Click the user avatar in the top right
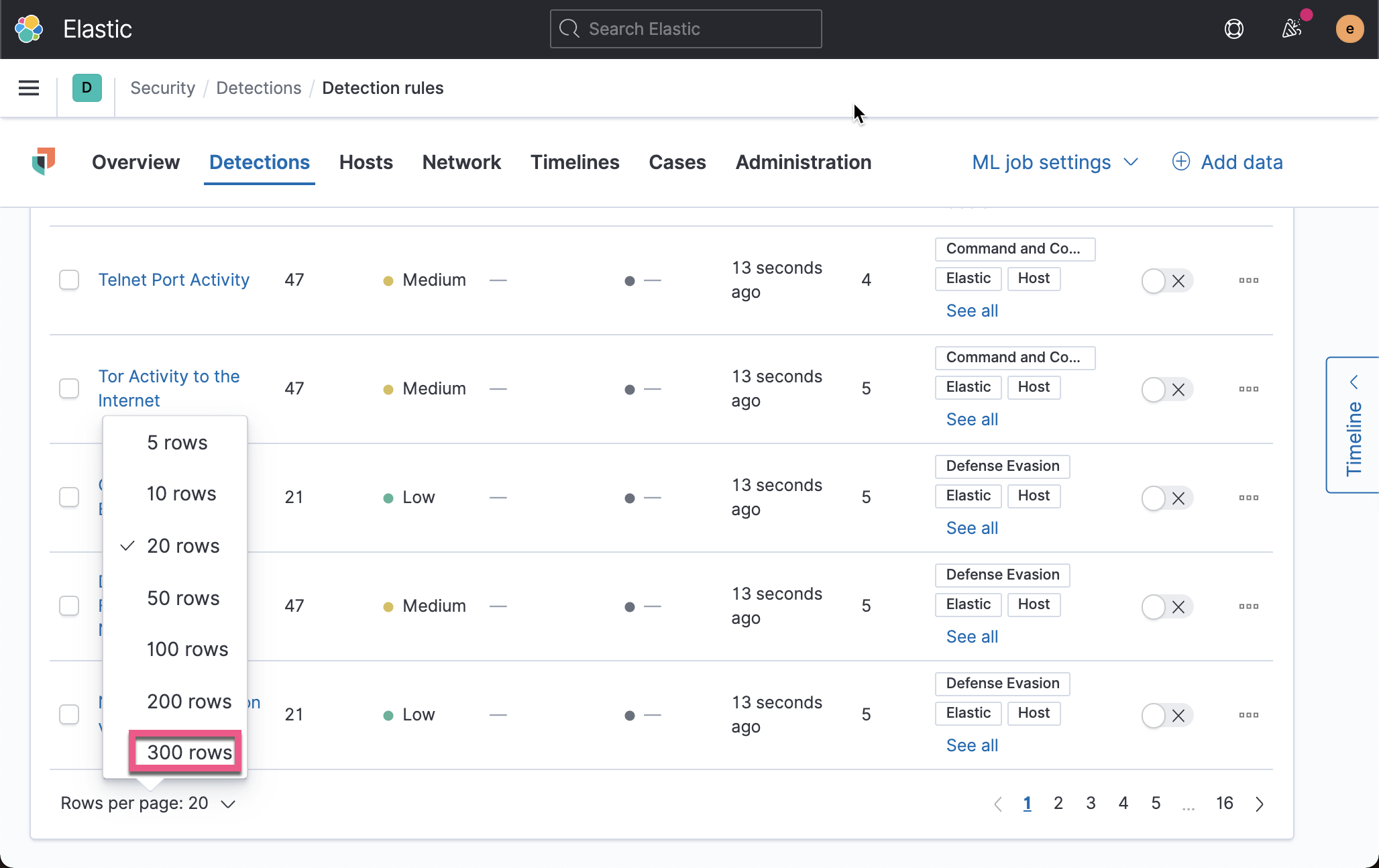Image resolution: width=1379 pixels, height=868 pixels. tap(1349, 29)
